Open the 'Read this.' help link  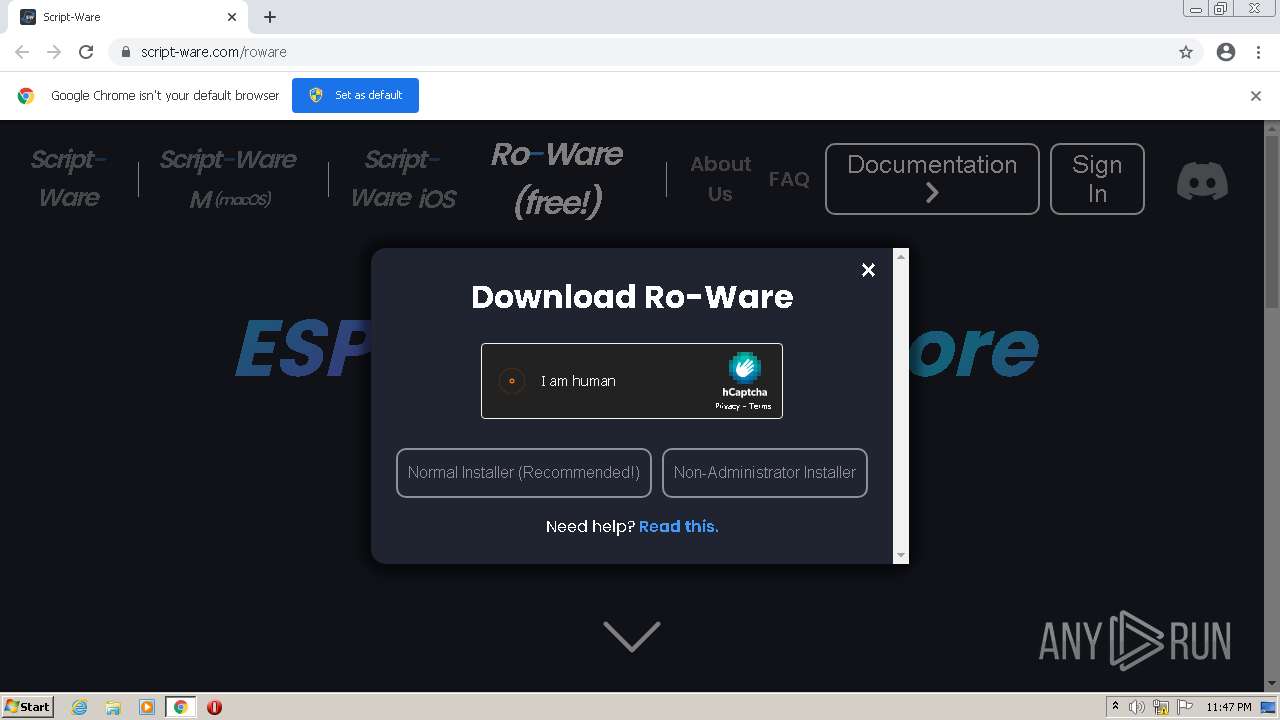click(x=679, y=526)
